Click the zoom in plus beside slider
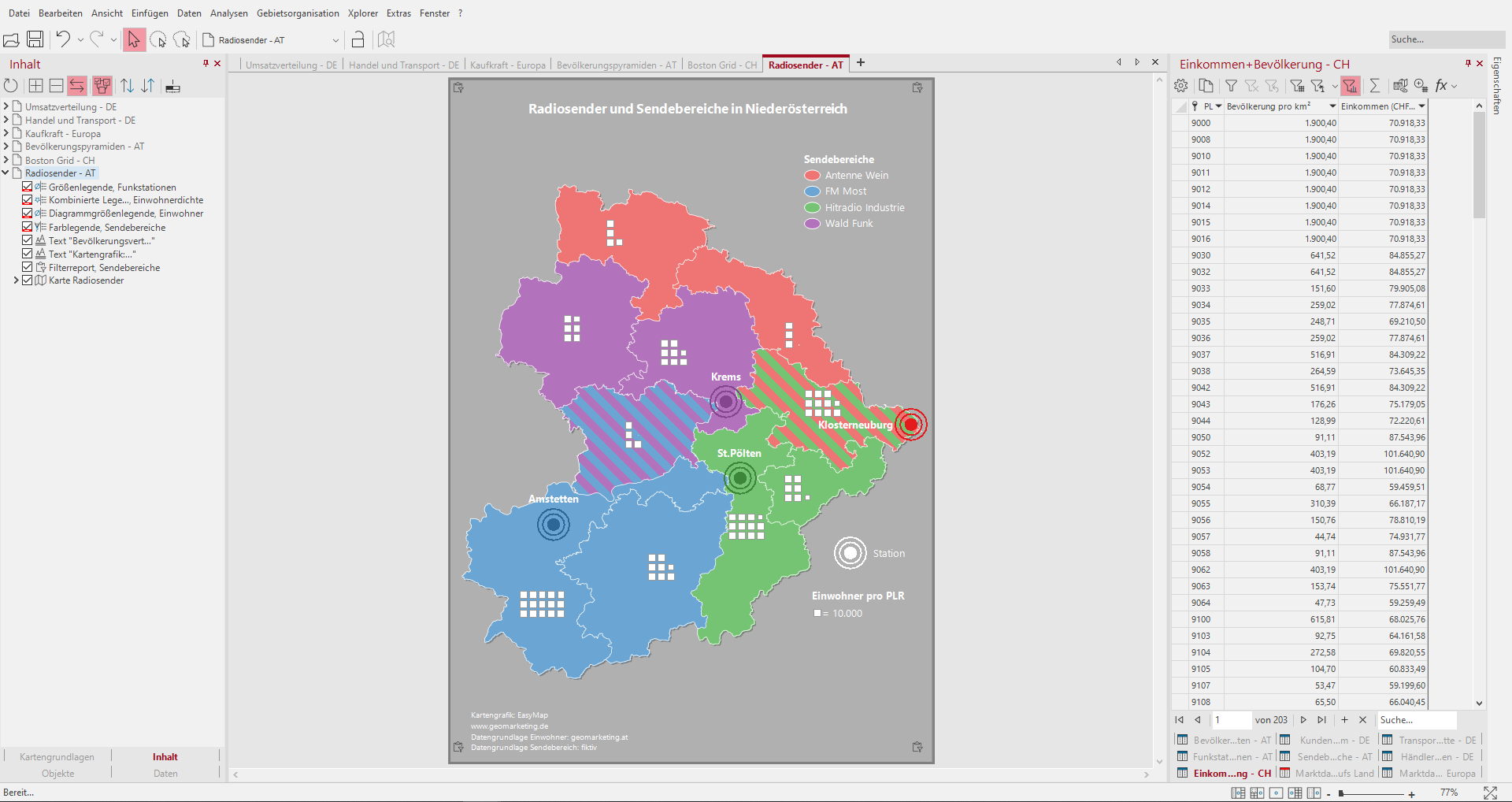 (1412, 794)
